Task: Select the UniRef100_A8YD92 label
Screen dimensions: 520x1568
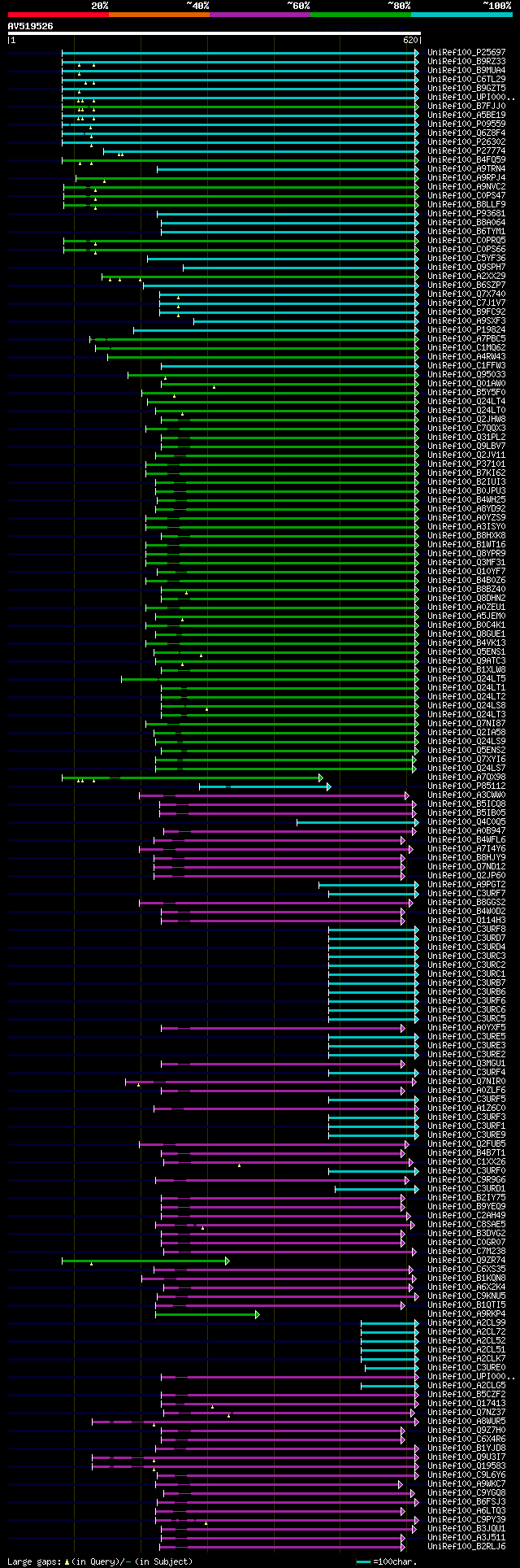Action: 466,508
